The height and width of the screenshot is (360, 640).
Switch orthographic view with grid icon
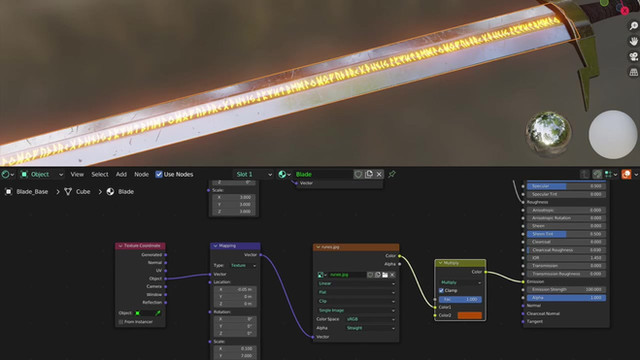click(633, 72)
